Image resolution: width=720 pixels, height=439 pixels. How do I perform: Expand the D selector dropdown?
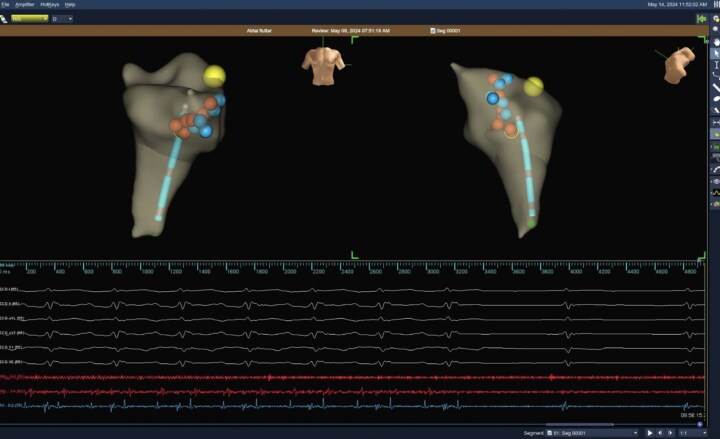[62, 19]
